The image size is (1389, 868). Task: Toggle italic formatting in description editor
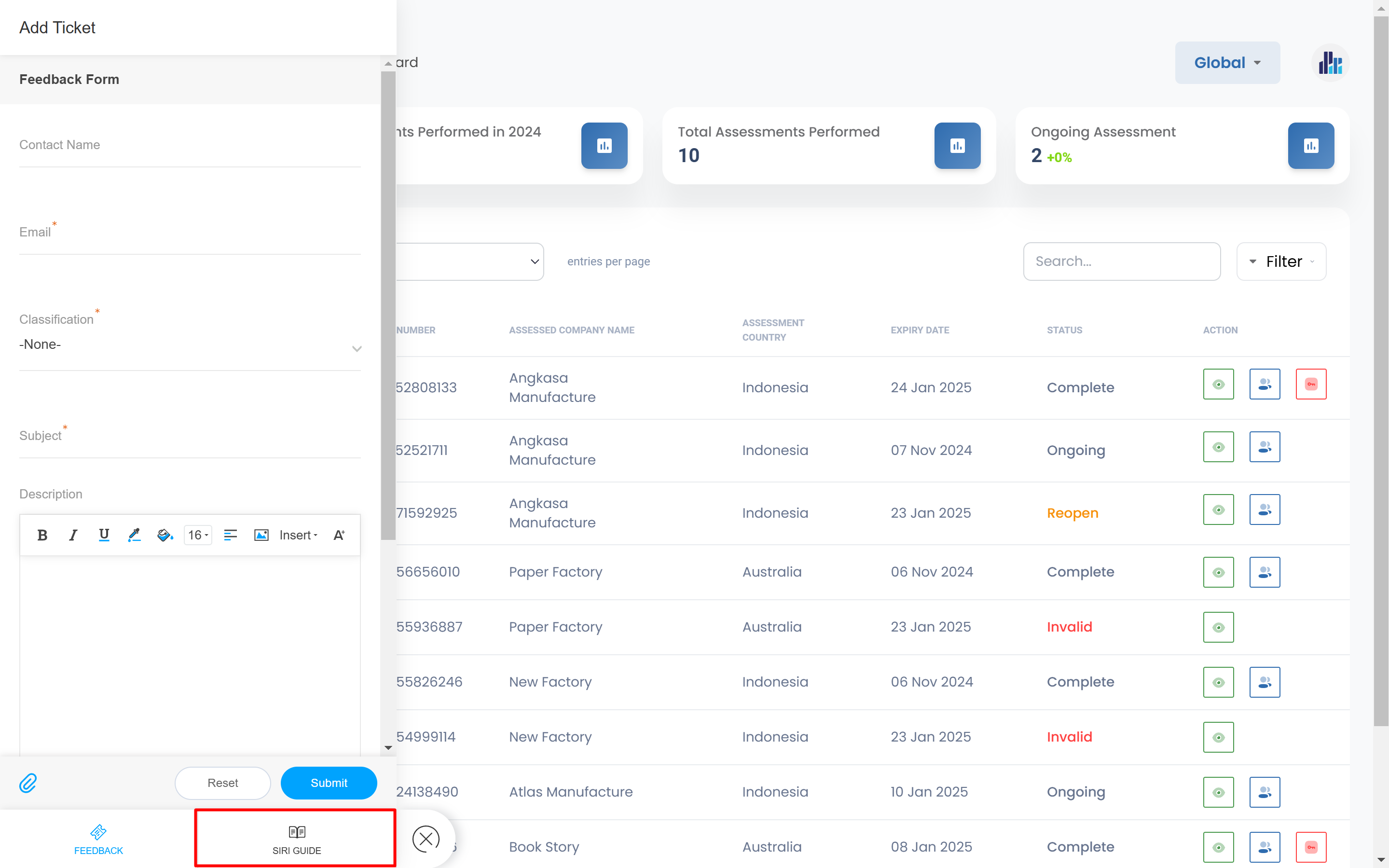click(73, 535)
